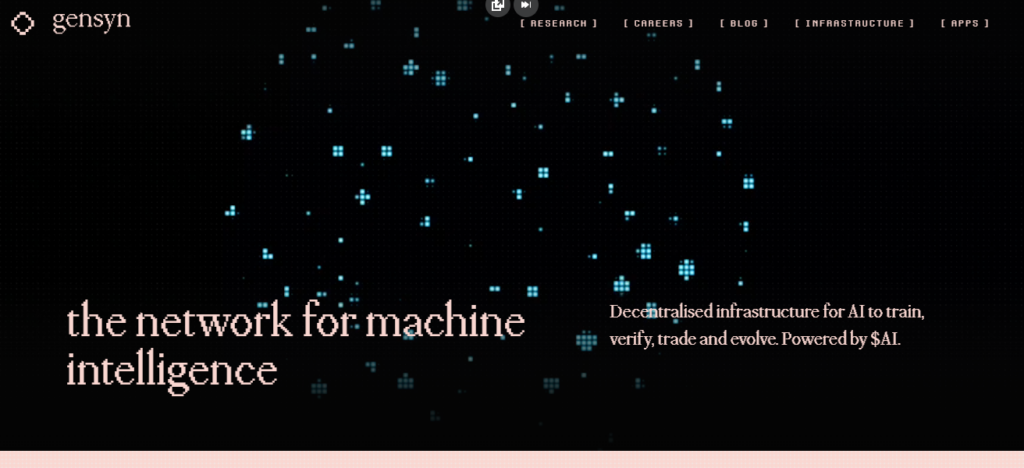The height and width of the screenshot is (468, 1024).
Task: Click the headline "the network for machine intelligence"
Action: coord(296,347)
